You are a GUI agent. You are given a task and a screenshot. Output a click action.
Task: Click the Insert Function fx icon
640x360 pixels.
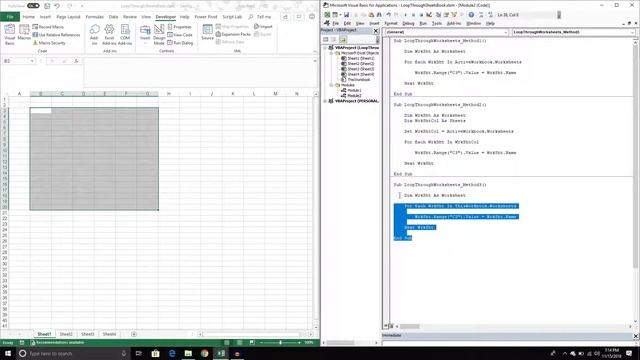point(76,61)
